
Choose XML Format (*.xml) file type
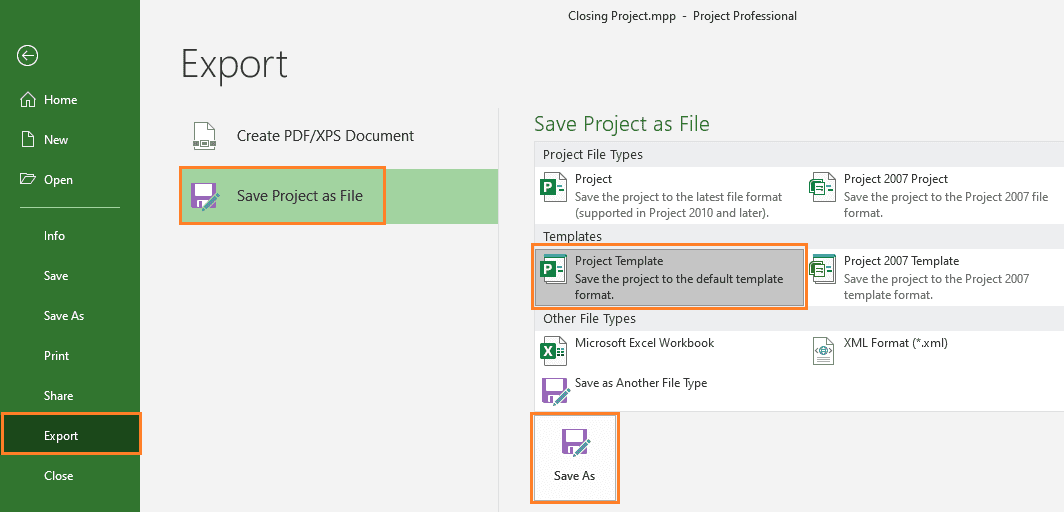[x=935, y=351]
